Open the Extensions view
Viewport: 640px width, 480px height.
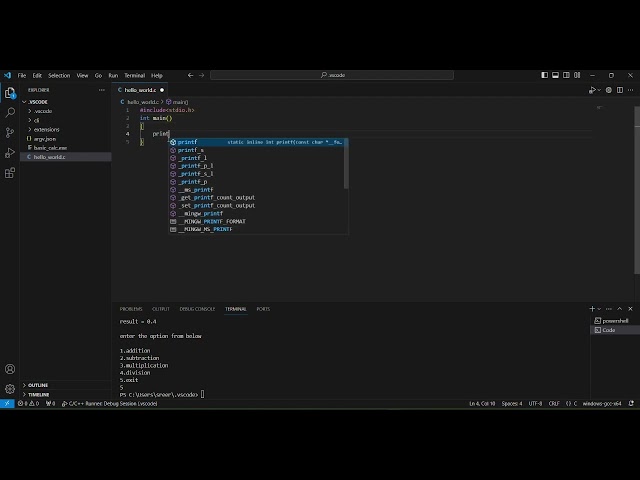pos(10,173)
